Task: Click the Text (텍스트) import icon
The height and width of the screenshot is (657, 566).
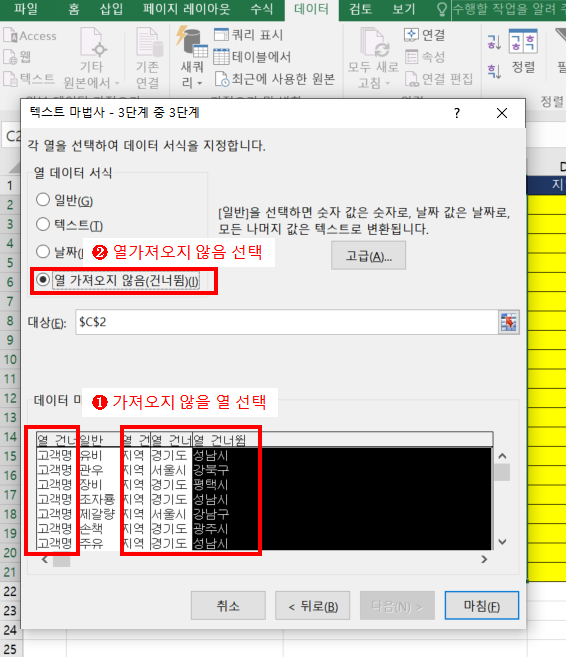Action: click(x=10, y=78)
